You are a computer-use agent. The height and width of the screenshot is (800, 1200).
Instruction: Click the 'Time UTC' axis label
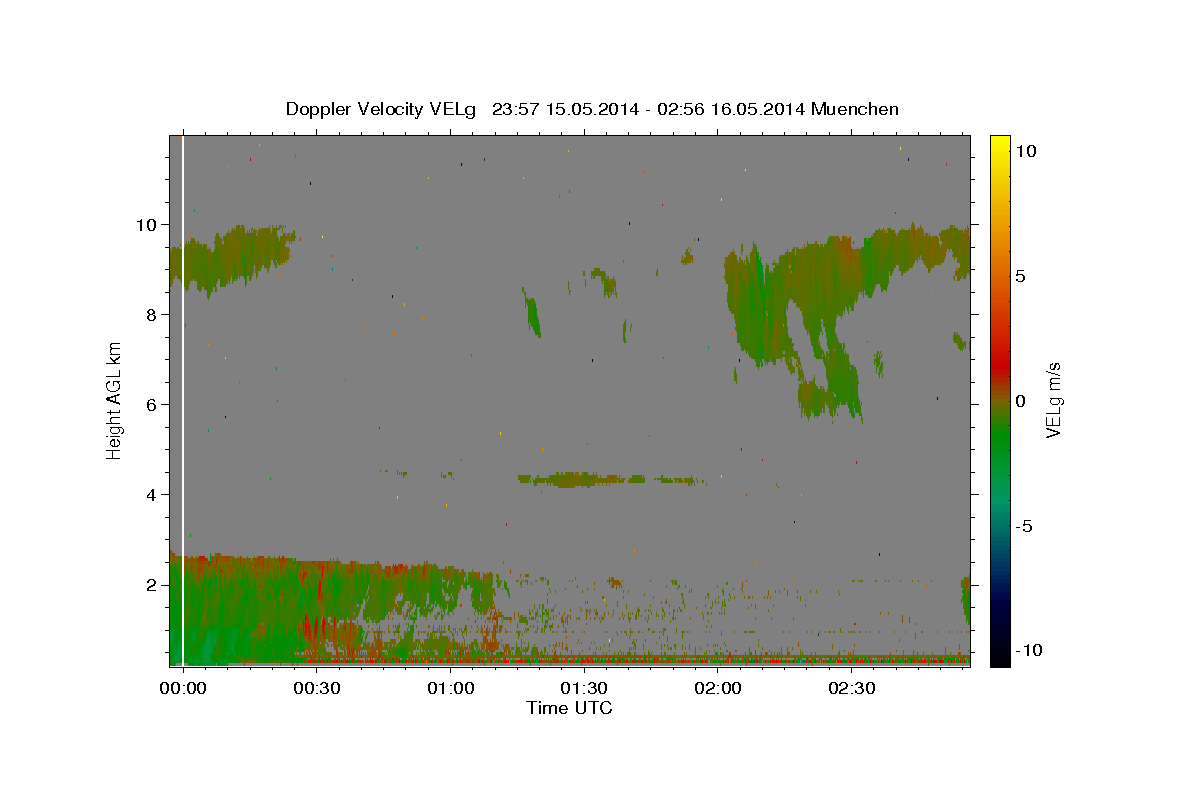pos(569,708)
